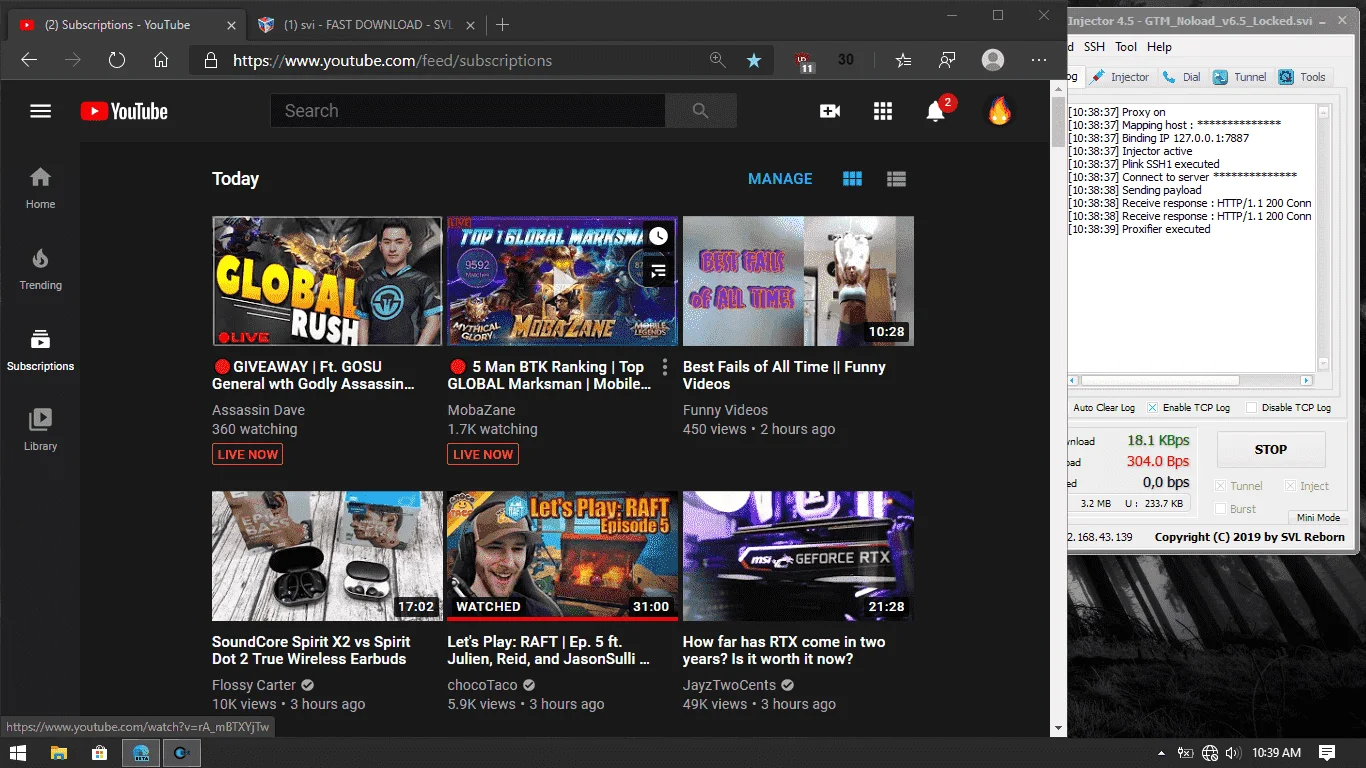Switch to the Injector tab
The width and height of the screenshot is (1366, 768).
point(1120,77)
